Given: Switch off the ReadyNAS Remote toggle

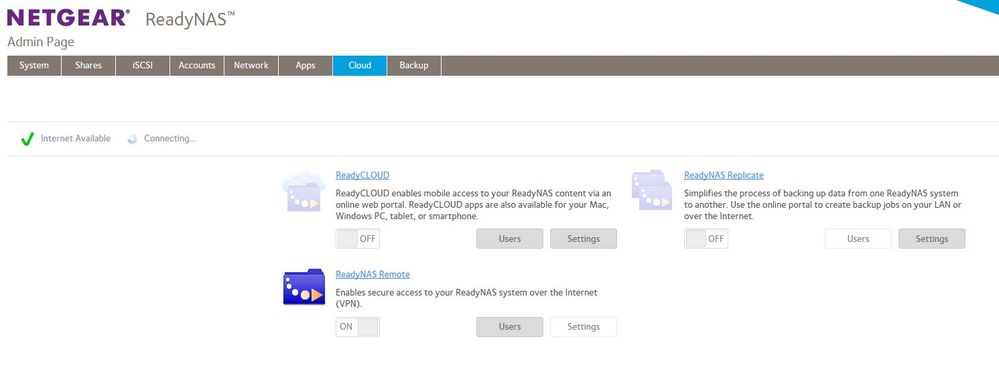Looking at the screenshot, I should pos(357,327).
